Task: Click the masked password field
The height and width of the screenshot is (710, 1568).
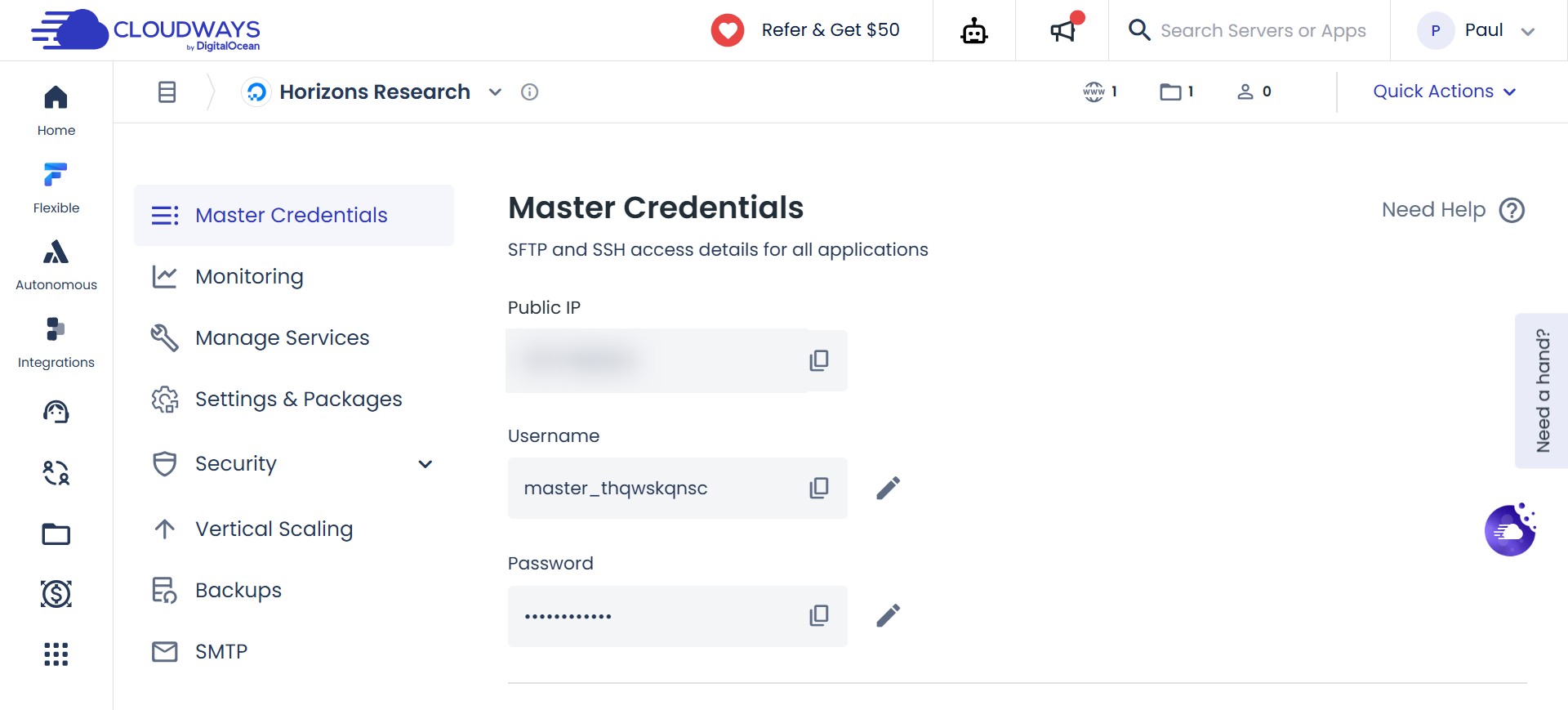Action: coord(677,616)
